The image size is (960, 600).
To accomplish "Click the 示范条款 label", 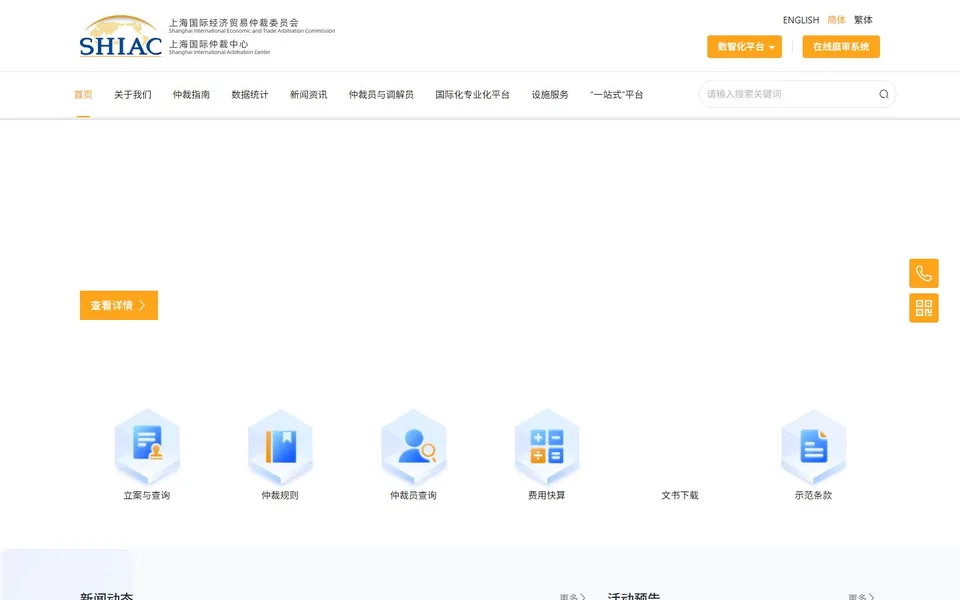I will [814, 495].
